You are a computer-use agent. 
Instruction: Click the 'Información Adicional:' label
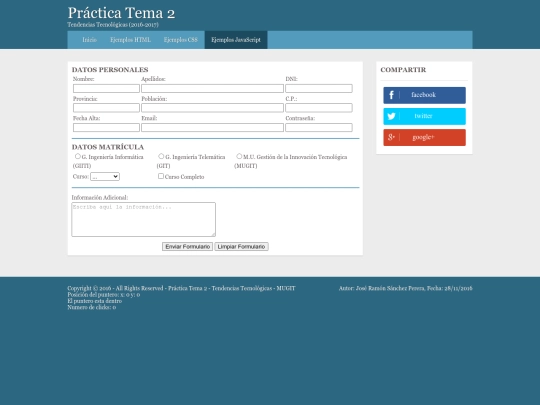tap(100, 198)
